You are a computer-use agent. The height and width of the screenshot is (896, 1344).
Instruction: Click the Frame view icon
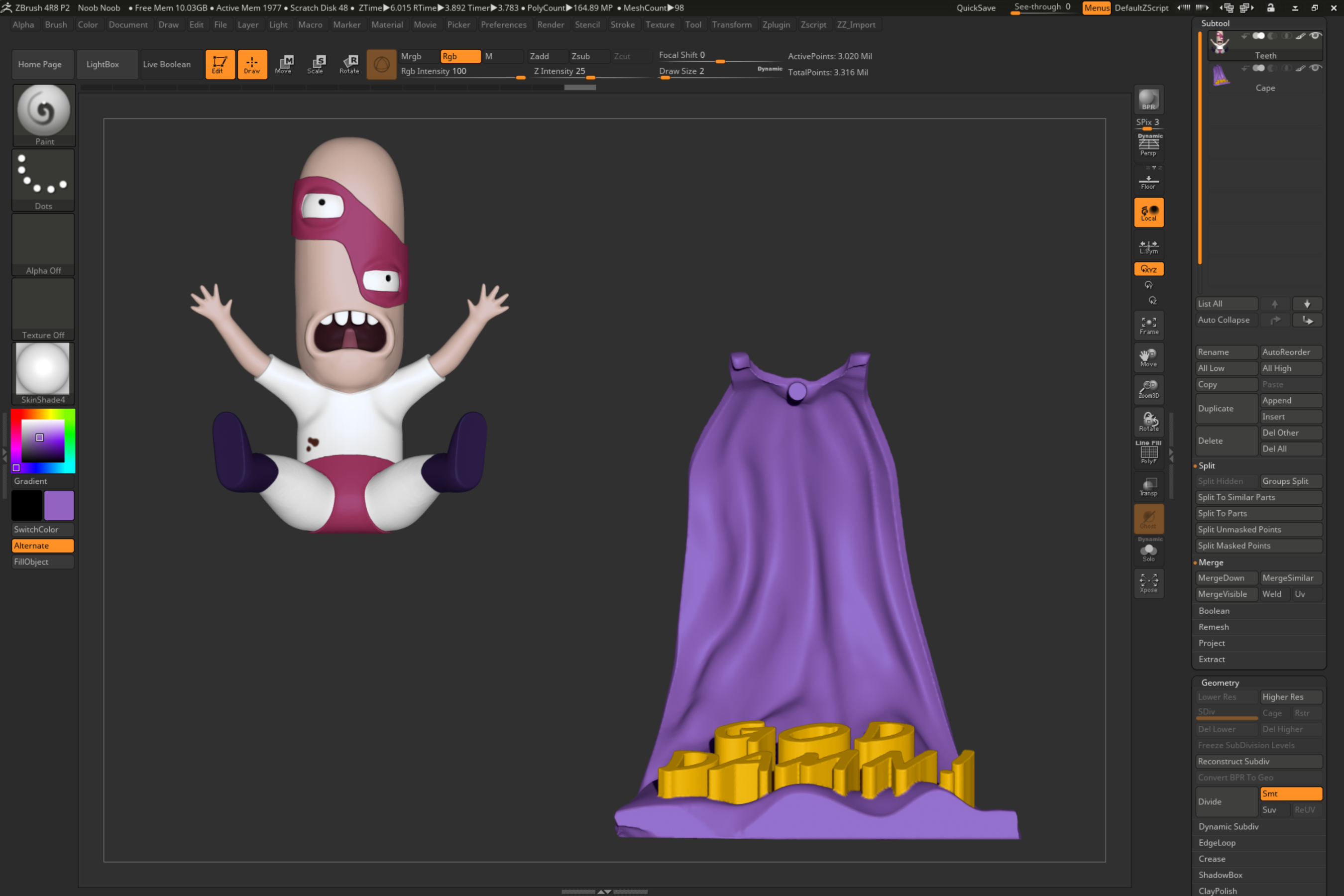click(x=1148, y=326)
